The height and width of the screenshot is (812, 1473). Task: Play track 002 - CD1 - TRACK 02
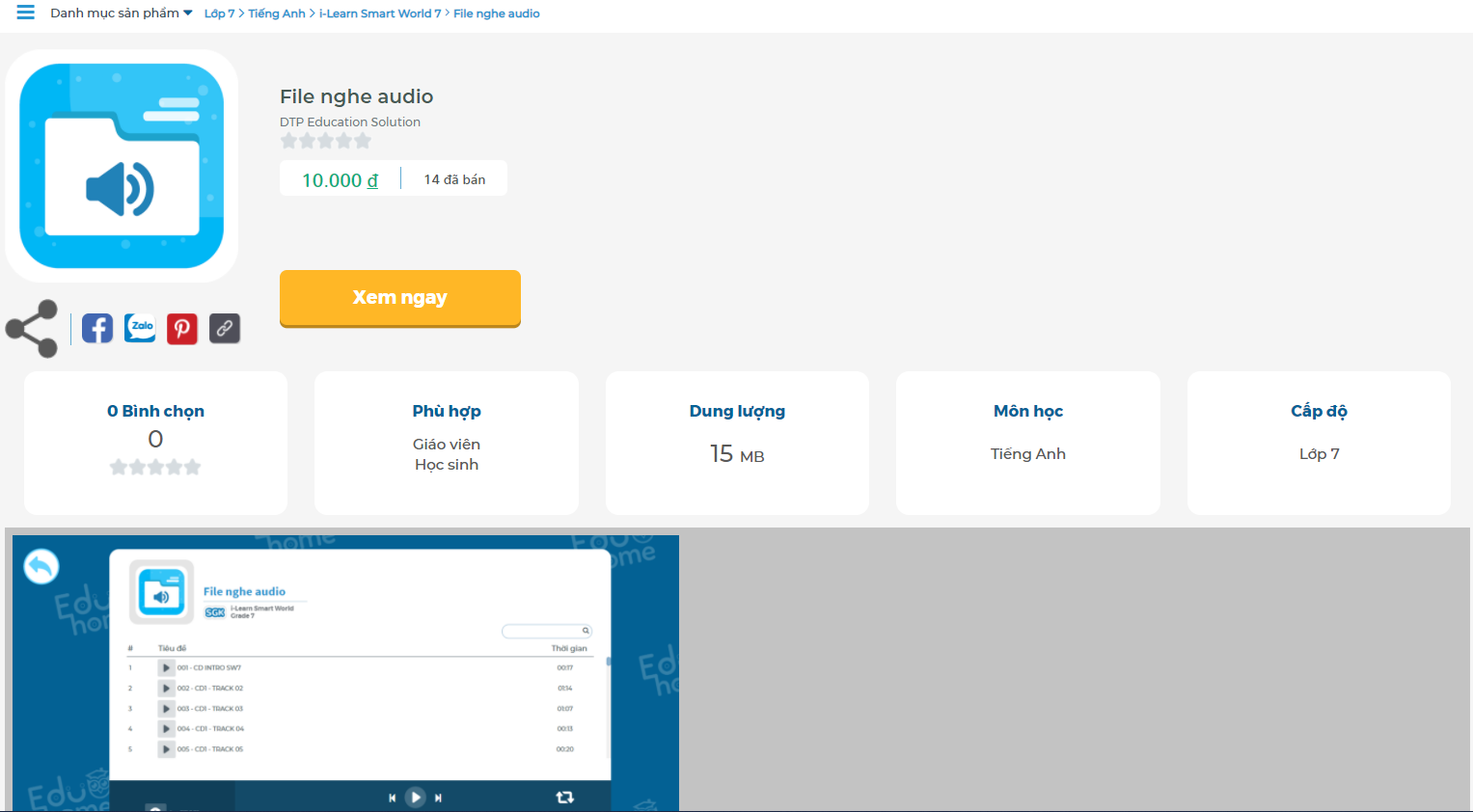pyautogui.click(x=166, y=688)
